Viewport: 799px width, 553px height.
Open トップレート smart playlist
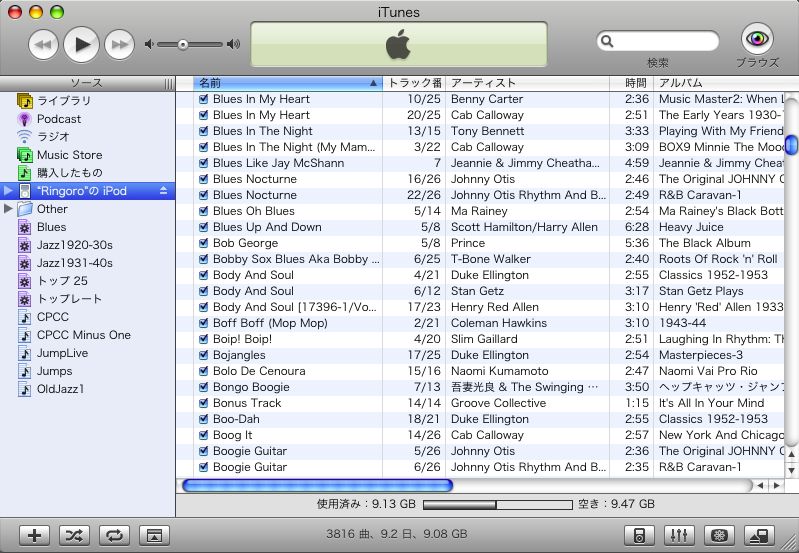[88, 299]
